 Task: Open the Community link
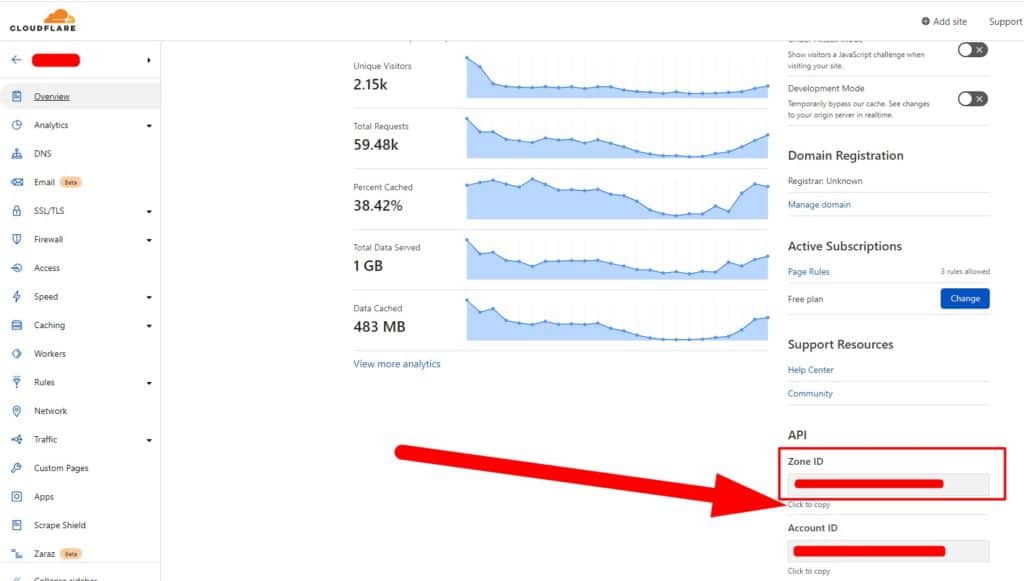coord(810,394)
